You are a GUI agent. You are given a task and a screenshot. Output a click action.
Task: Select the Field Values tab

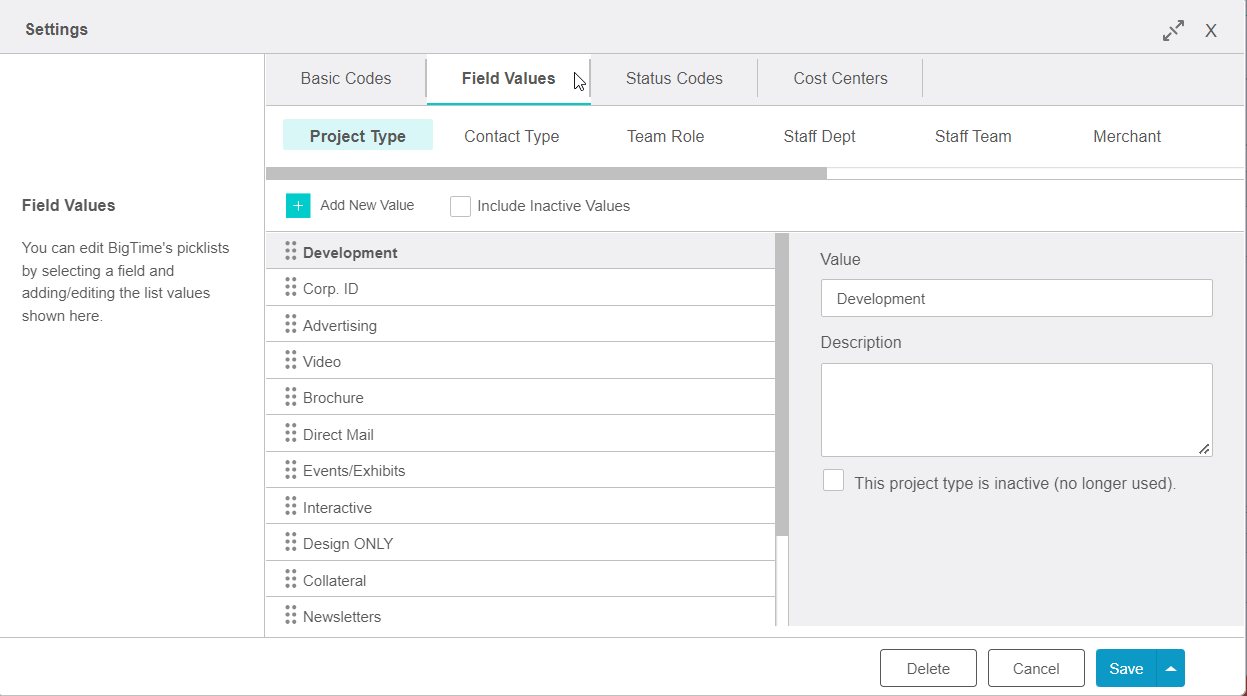coord(508,78)
